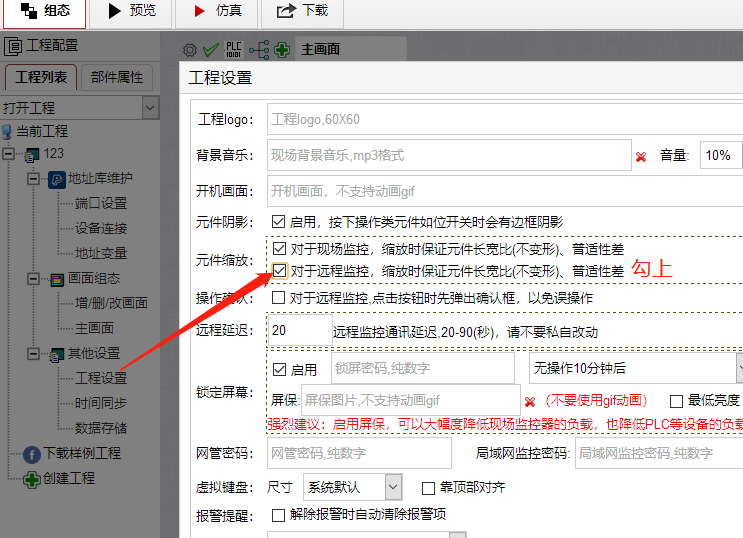Enable the 靠顶部对齐 checkbox

pos(429,488)
